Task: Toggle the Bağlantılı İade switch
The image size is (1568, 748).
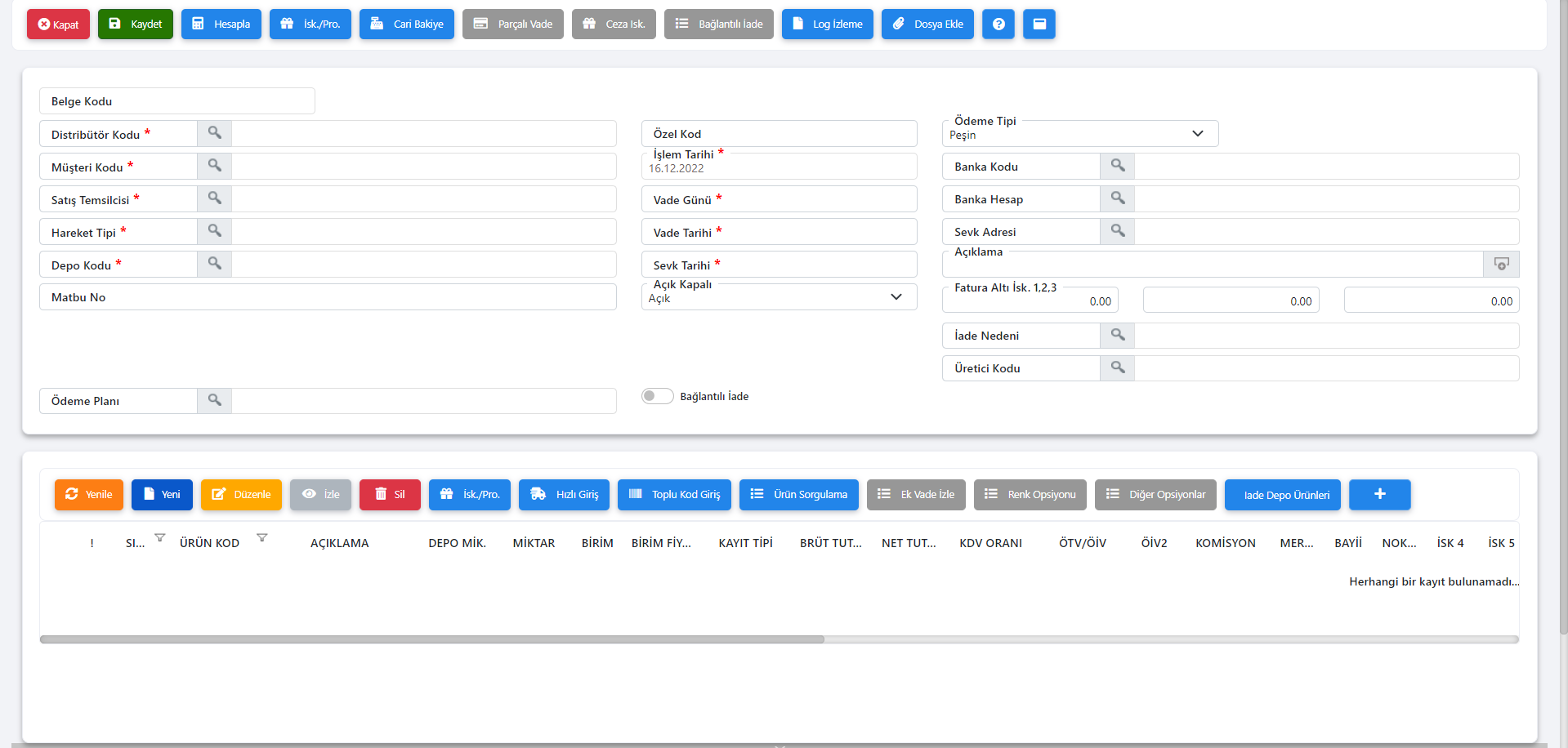Action: [657, 396]
